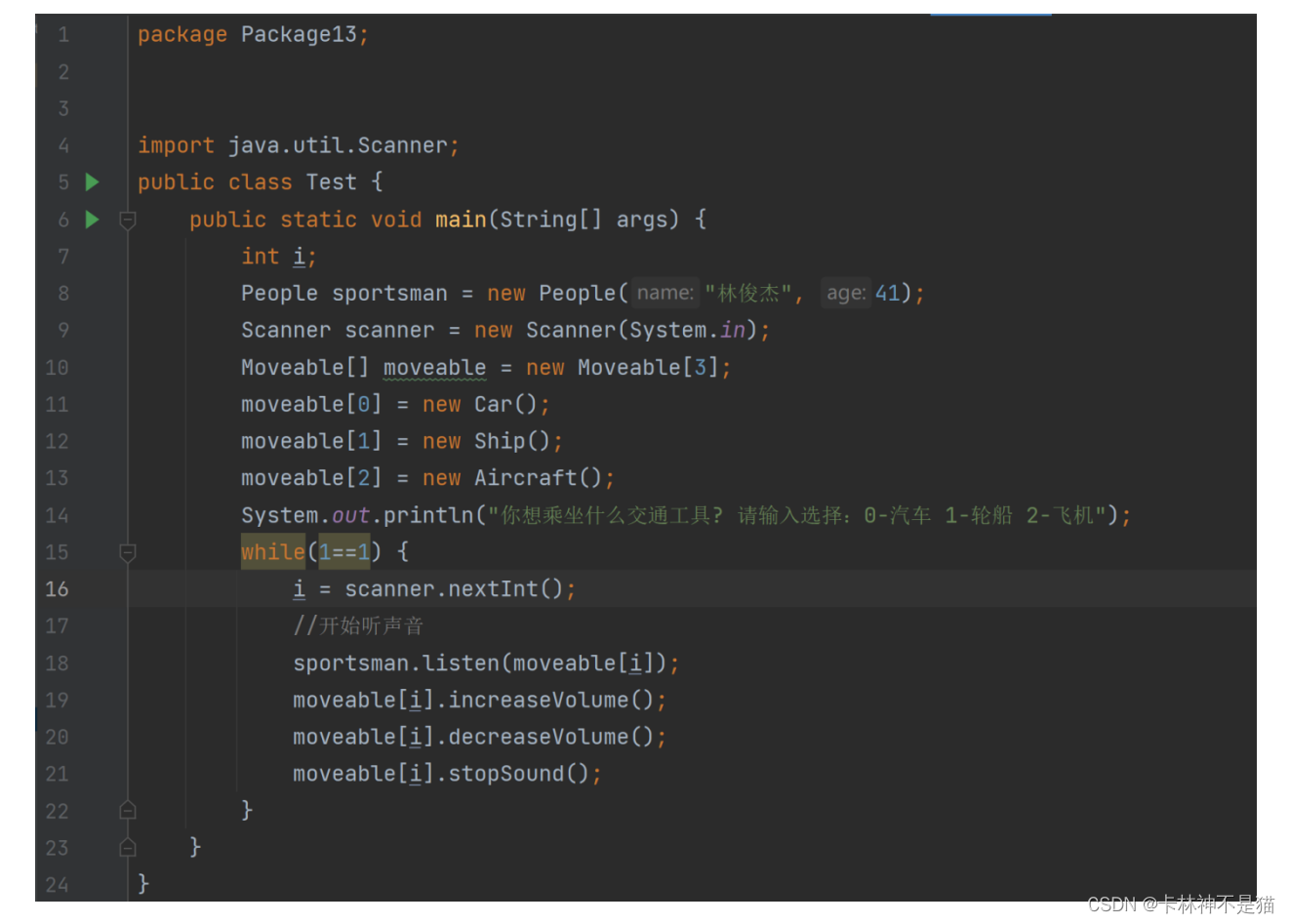Click the 1==1 loop condition
The height and width of the screenshot is (924, 1290).
tap(344, 552)
